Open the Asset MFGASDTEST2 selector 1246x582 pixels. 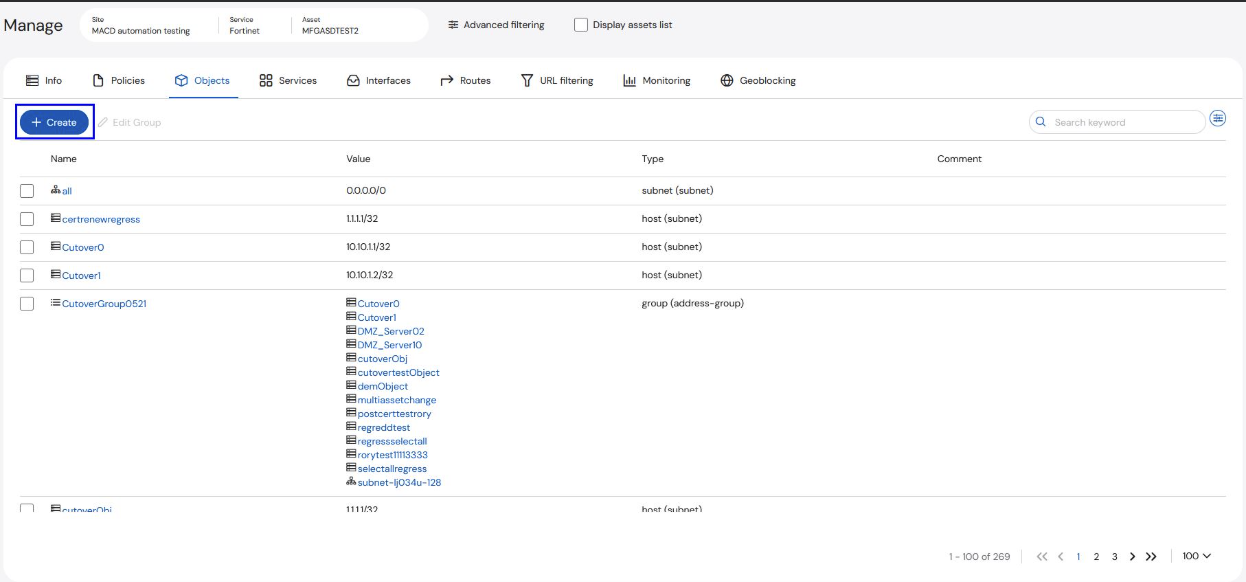pyautogui.click(x=331, y=25)
